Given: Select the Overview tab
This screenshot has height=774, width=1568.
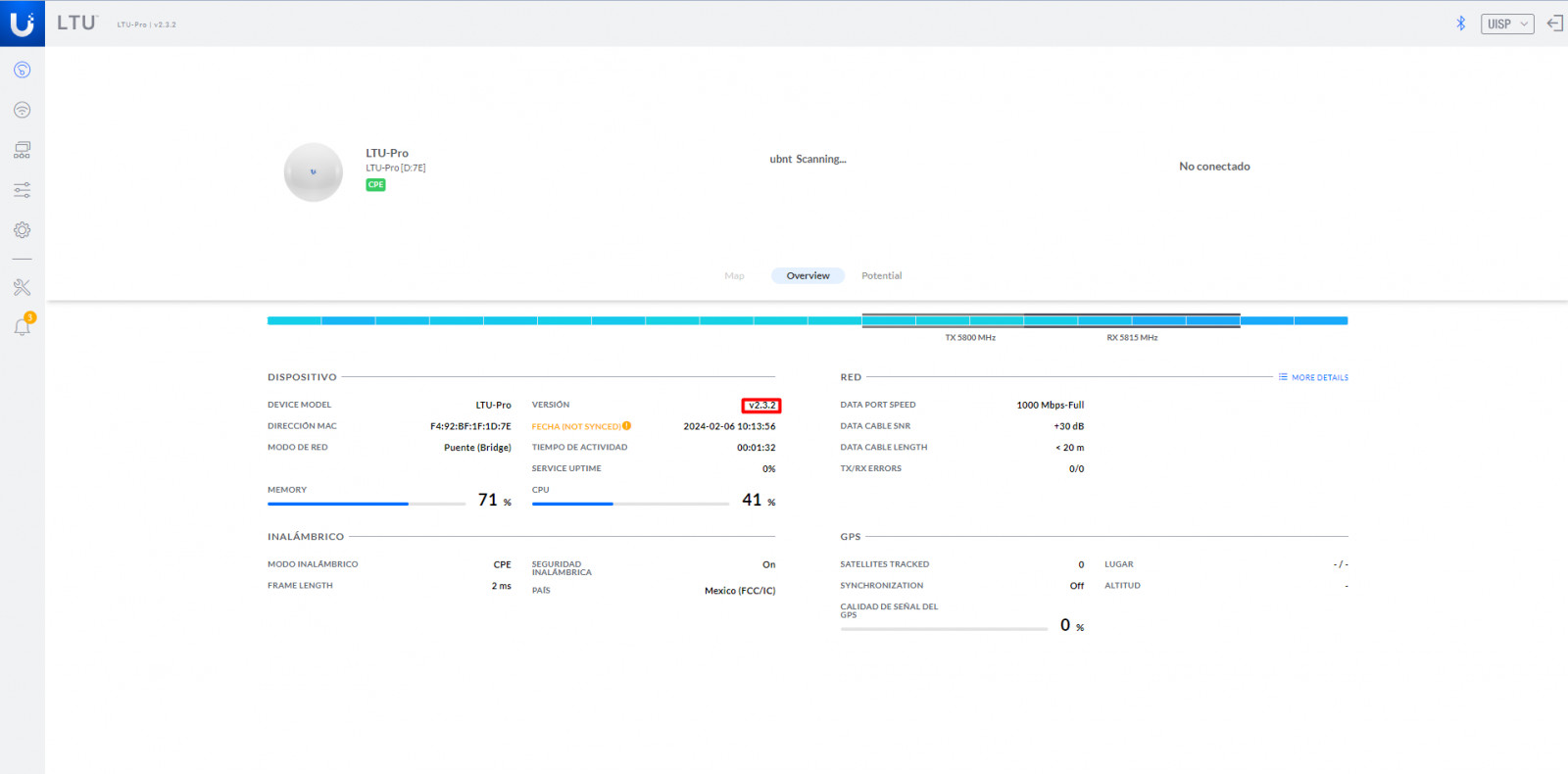Looking at the screenshot, I should click(x=808, y=276).
